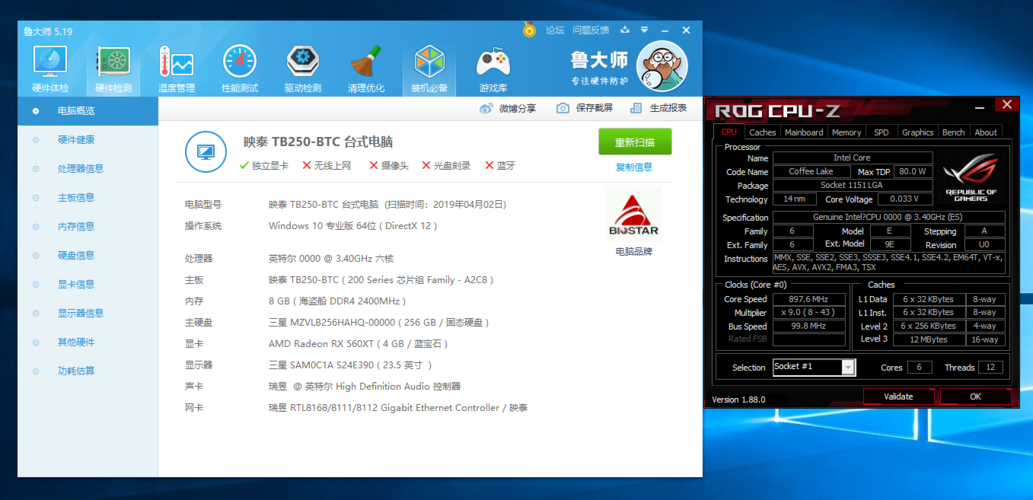Open 论坛 forum link in title bar
This screenshot has width=1033, height=500.
(555, 30)
